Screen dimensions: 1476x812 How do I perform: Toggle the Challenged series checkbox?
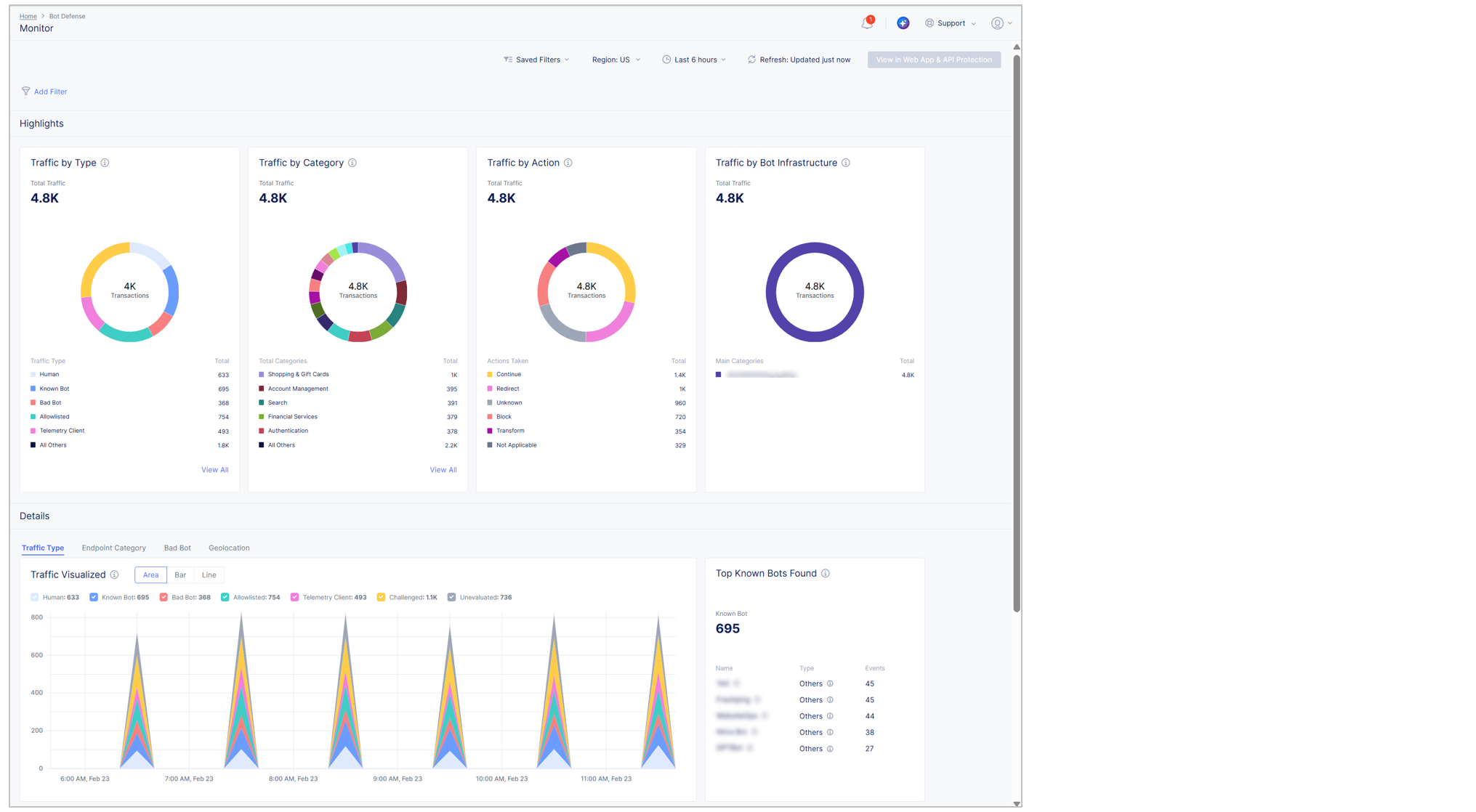[x=381, y=597]
